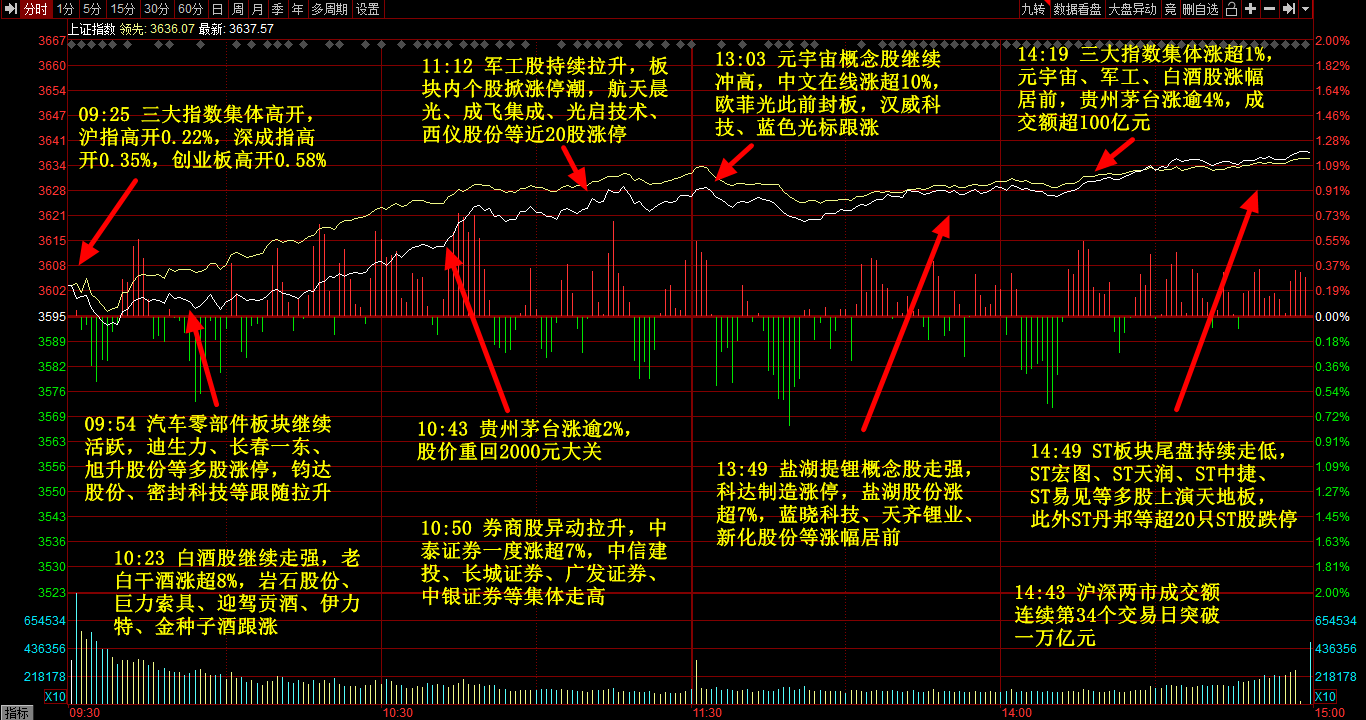Click the 指标 indicator label at bottom-left
Viewport: 1366px width, 720px height.
pos(17,712)
